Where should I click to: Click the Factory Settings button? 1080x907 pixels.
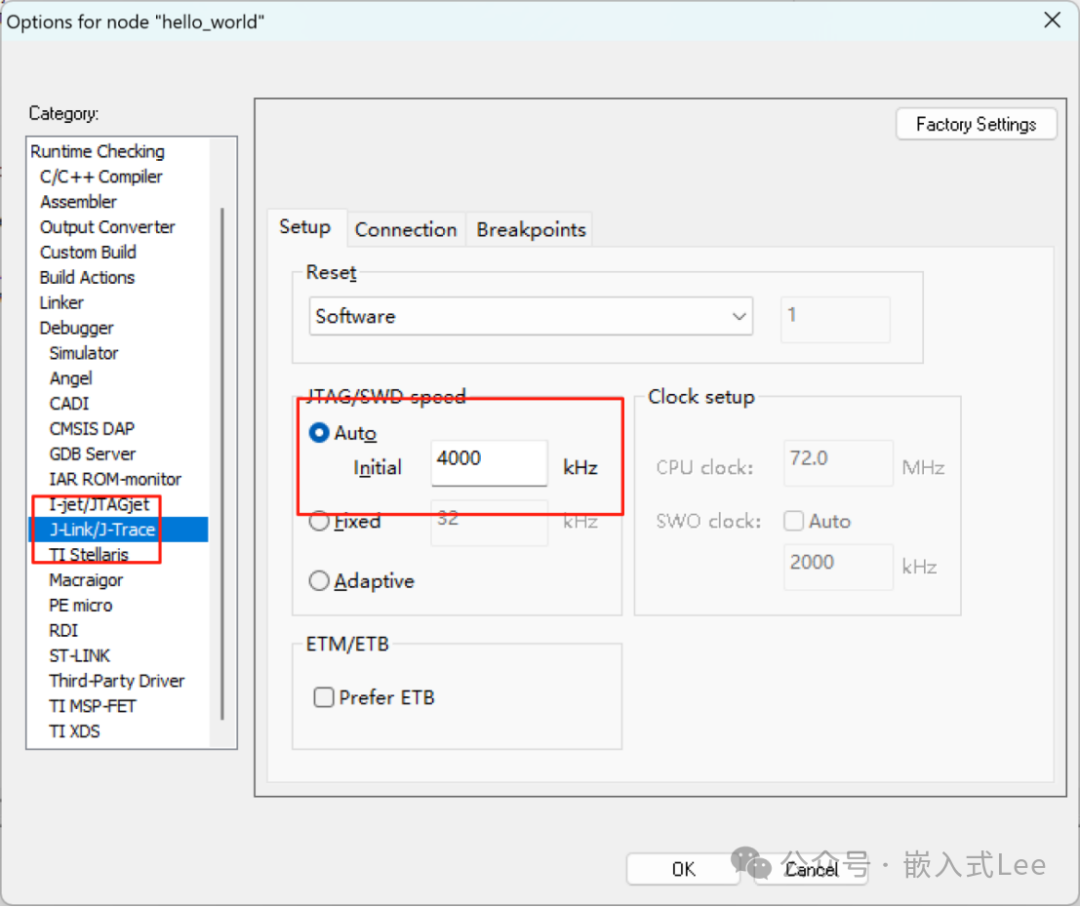[975, 124]
